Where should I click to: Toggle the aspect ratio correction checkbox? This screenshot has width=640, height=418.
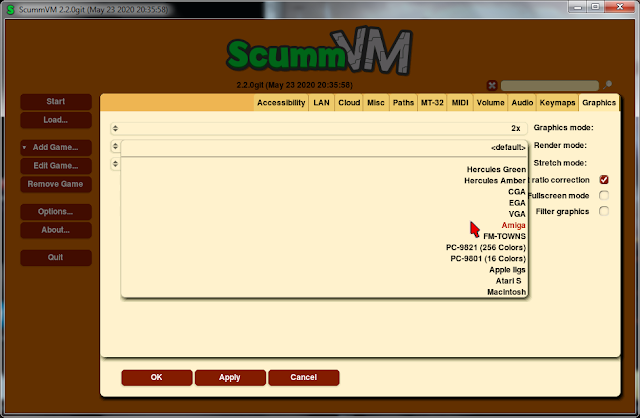point(604,180)
